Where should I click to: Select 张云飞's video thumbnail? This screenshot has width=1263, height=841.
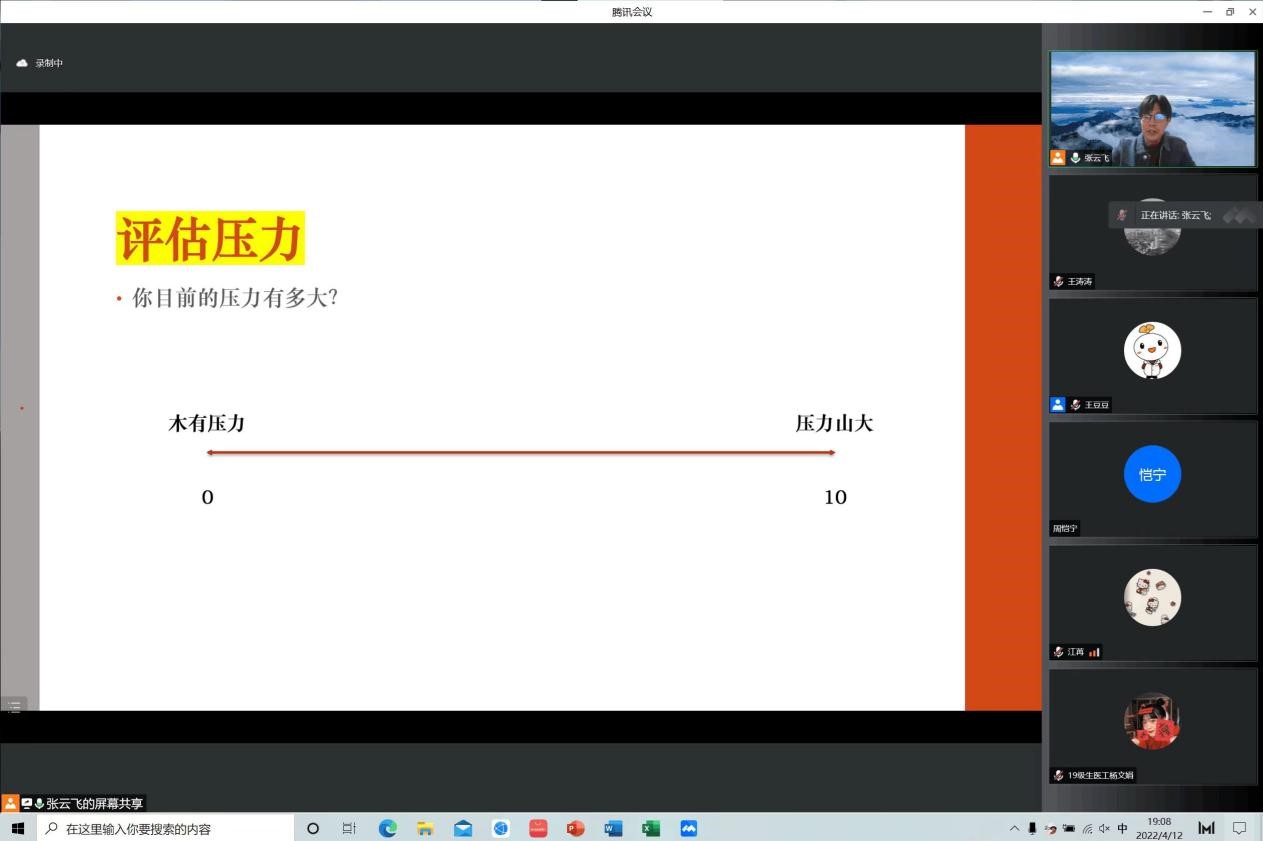click(1152, 108)
